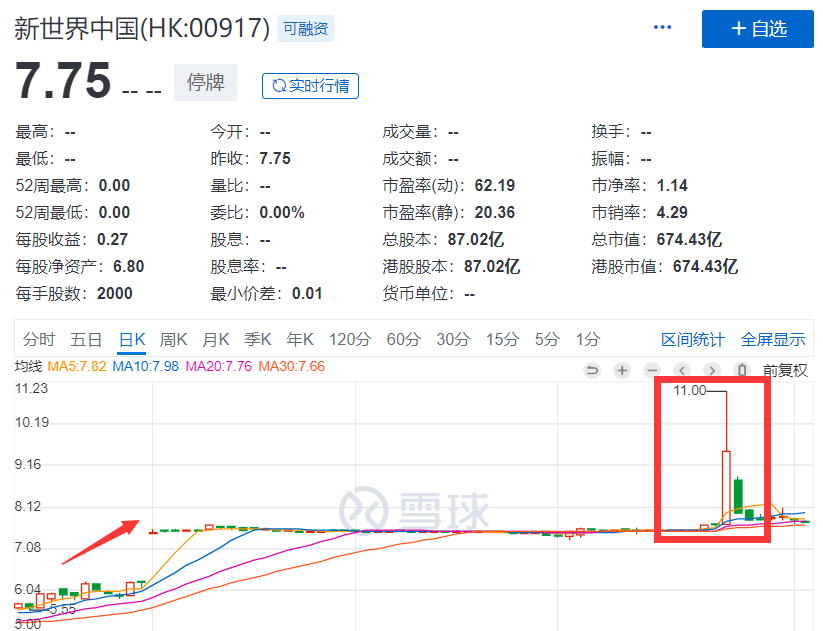This screenshot has width=823, height=631.
Task: Click the 市净率 value 1.14
Action: [672, 185]
